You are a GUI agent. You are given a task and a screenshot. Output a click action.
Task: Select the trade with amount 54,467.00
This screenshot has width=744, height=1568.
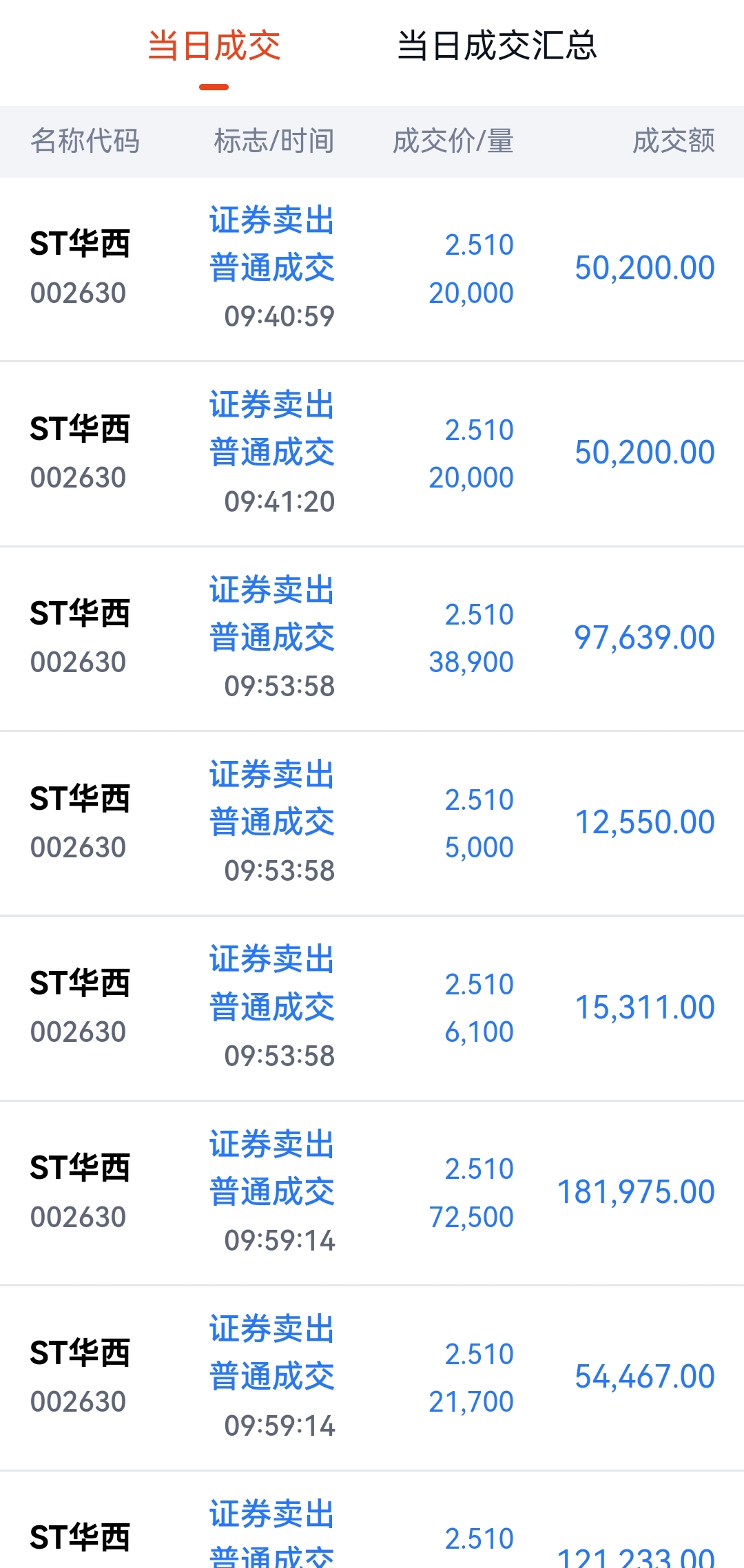pos(372,1377)
